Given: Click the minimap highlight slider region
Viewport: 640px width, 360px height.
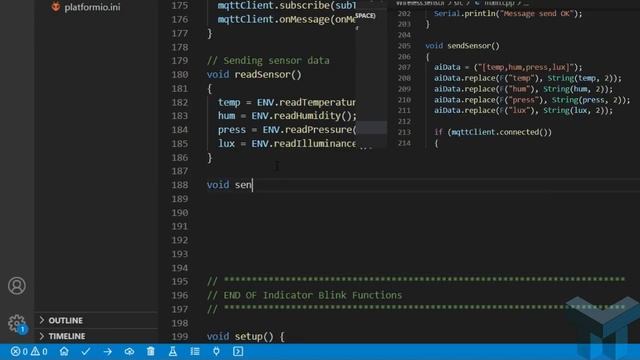Looking at the screenshot, I should pos(371,127).
